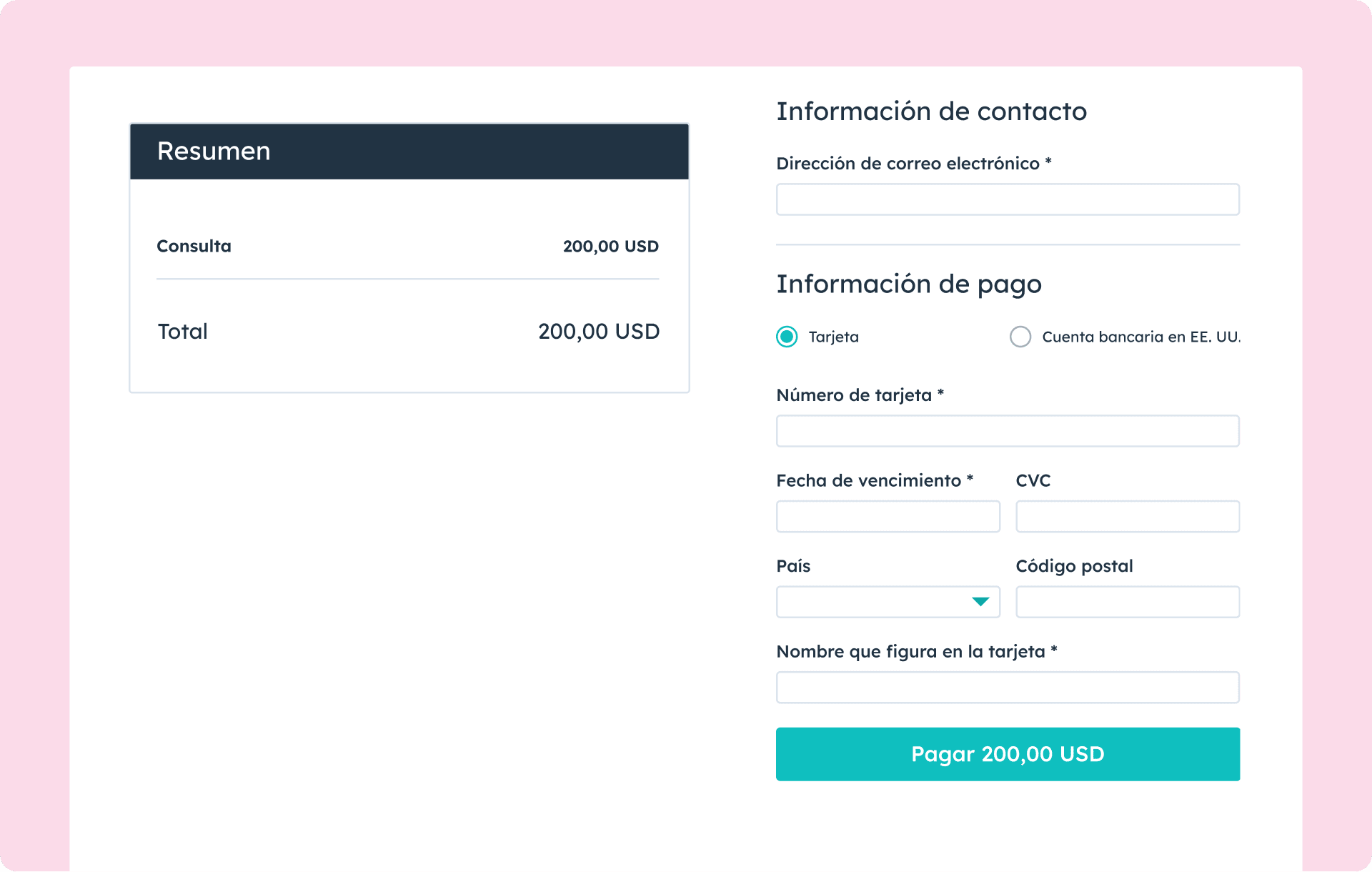
Task: Focus the Fecha de vencimiento field
Action: click(x=888, y=516)
